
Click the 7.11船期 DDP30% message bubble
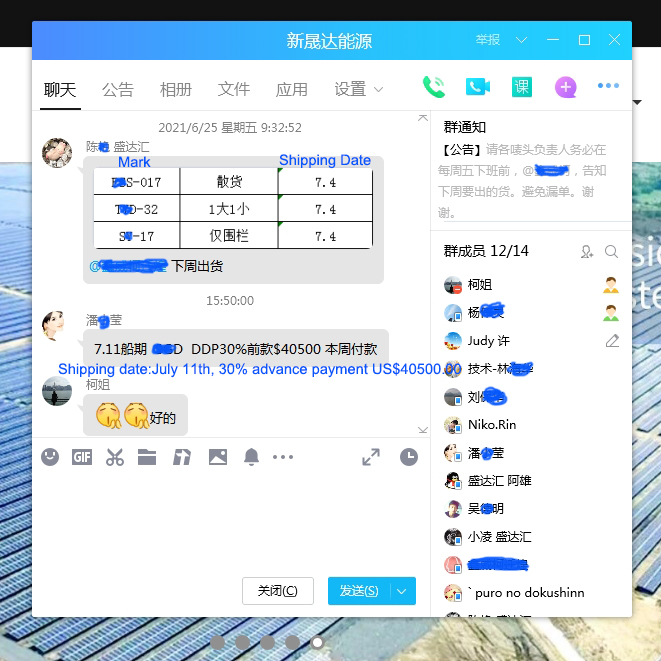point(236,349)
